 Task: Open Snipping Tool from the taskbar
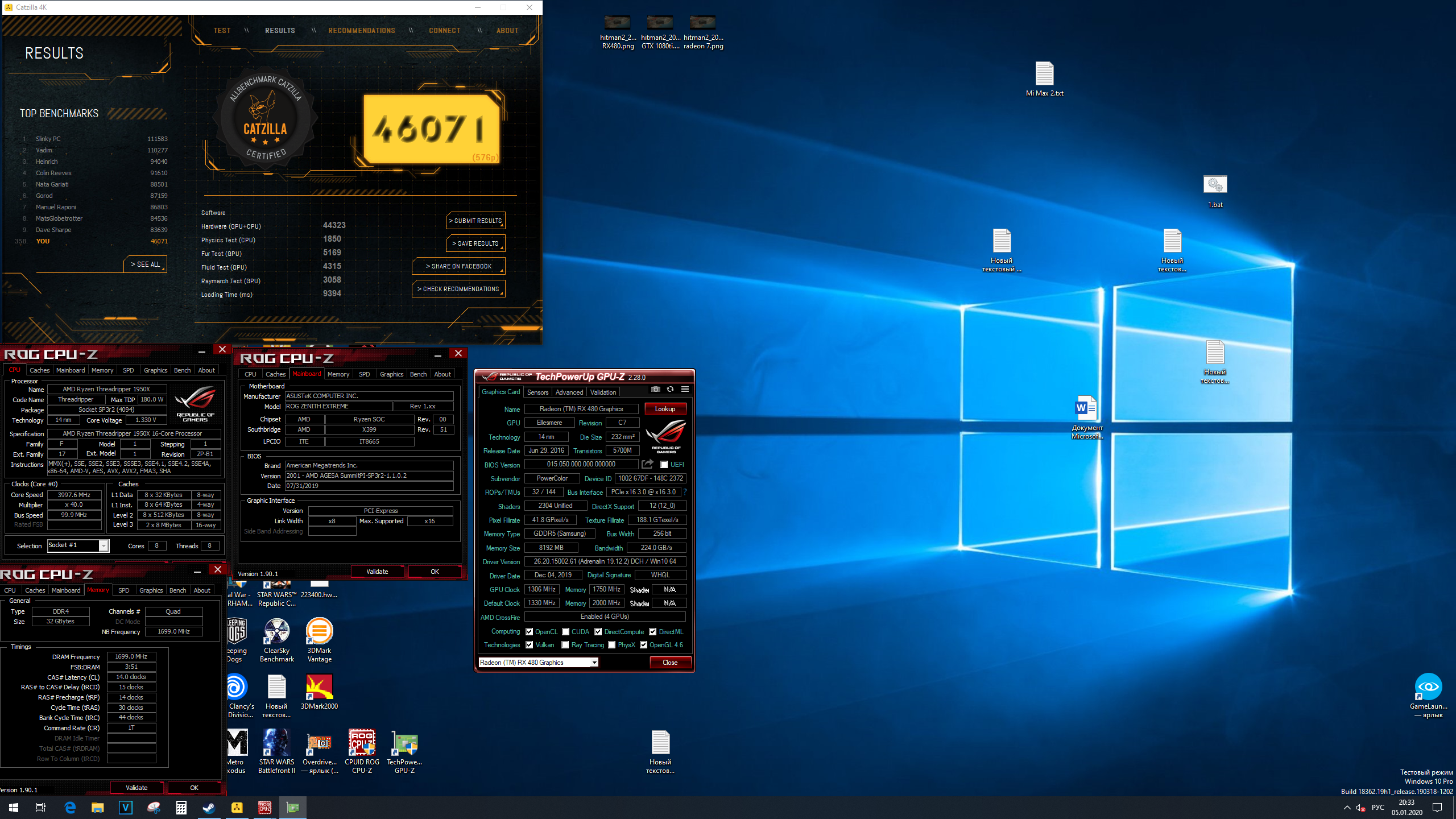point(154,808)
